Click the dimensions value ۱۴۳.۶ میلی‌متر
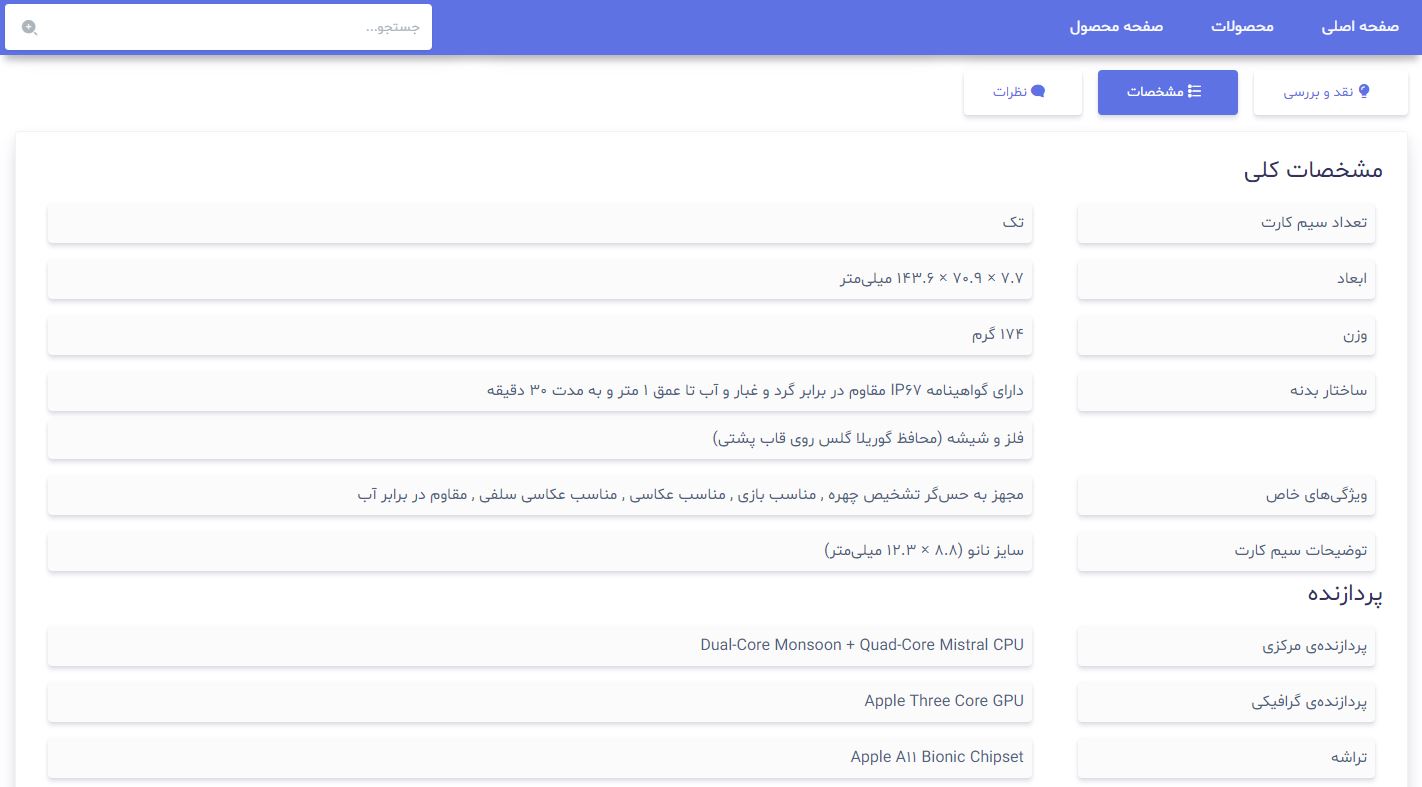This screenshot has width=1422, height=787. pos(540,279)
